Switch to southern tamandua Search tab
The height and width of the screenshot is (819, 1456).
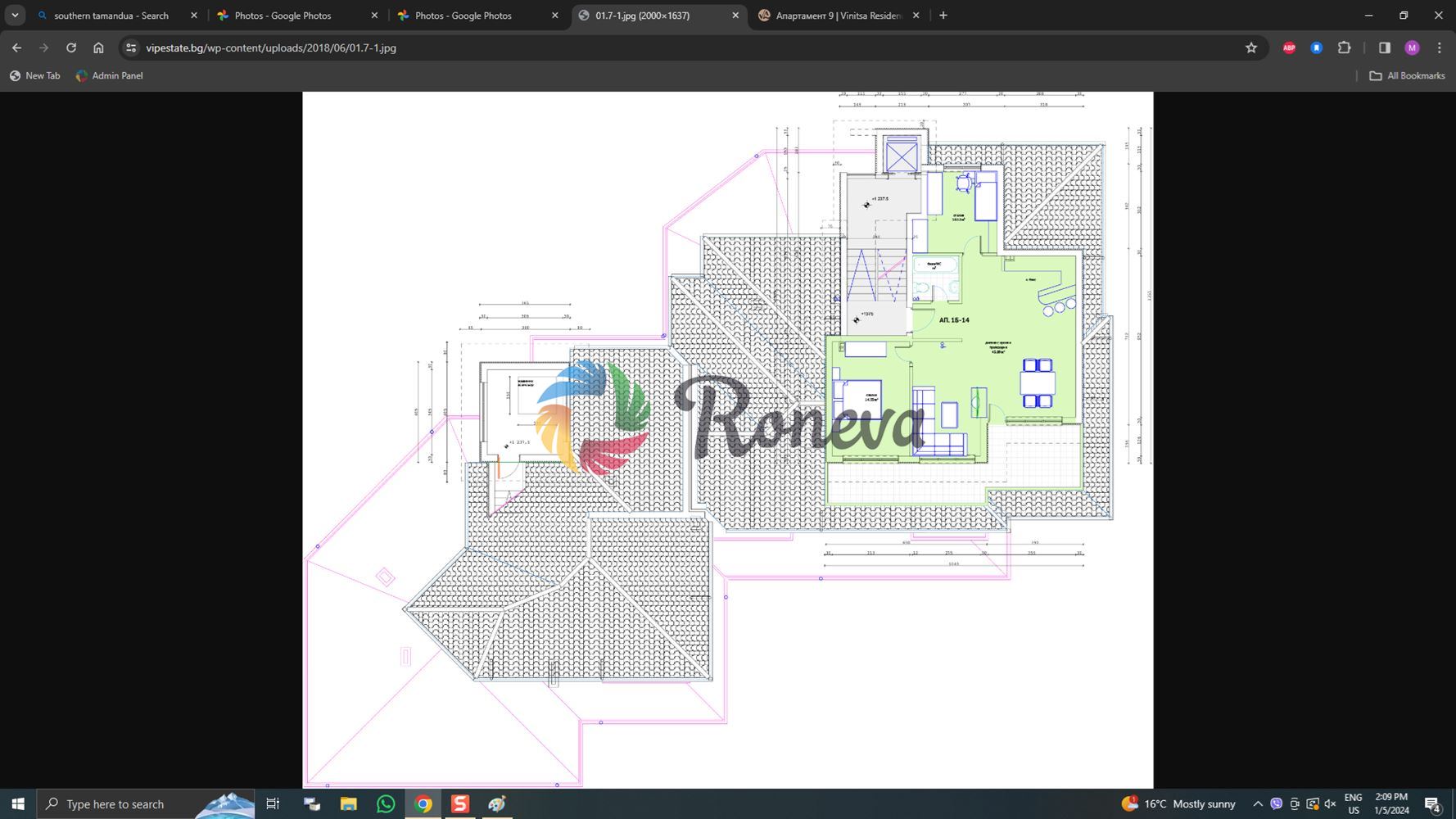pyautogui.click(x=111, y=16)
